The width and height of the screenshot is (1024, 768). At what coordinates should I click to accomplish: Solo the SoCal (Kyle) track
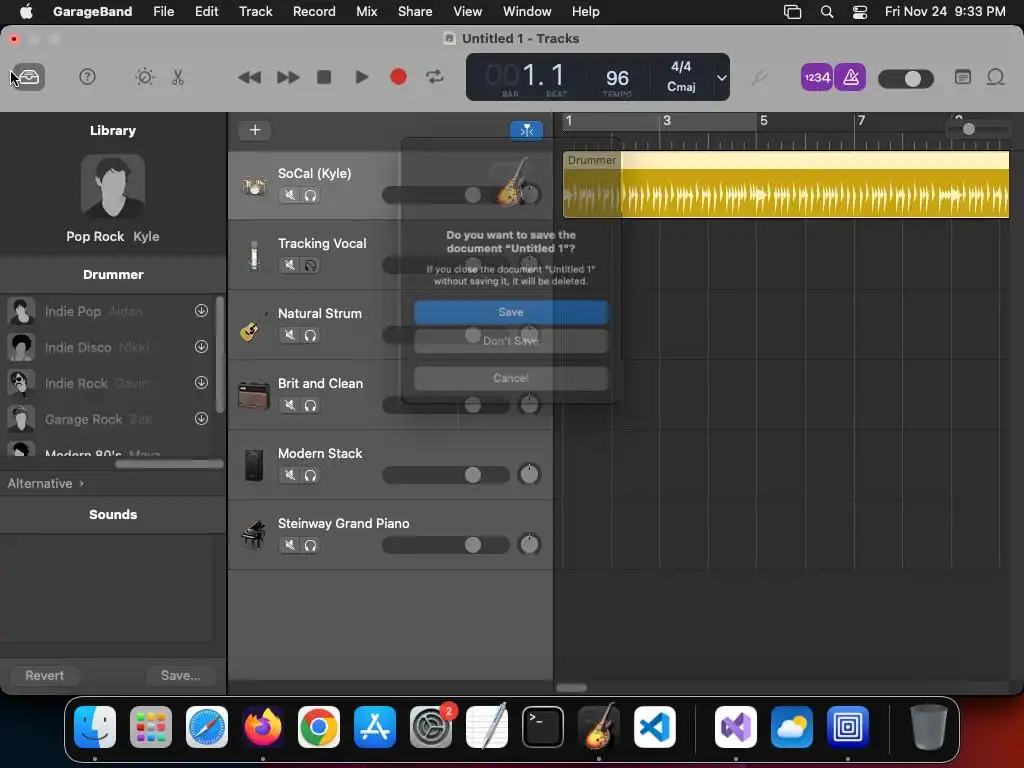[310, 195]
